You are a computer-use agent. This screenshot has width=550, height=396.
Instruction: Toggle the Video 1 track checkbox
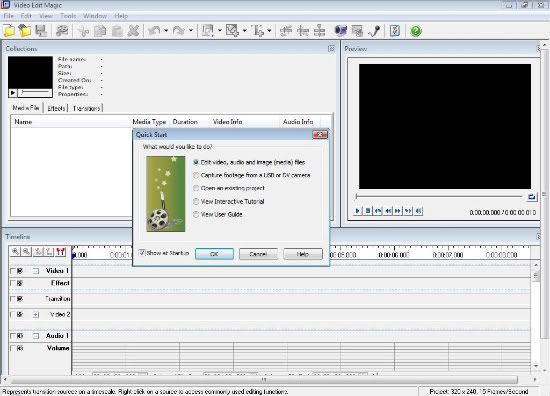(x=13, y=271)
